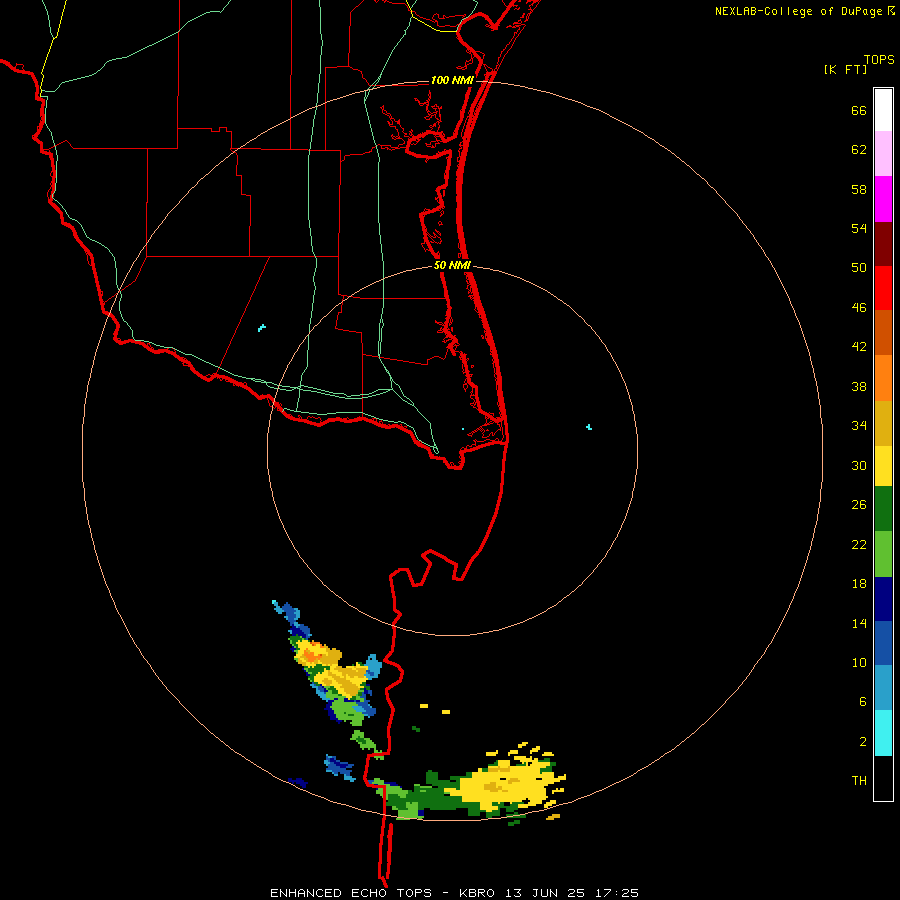Click the legend value 6
Viewport: 900px width, 900px height.
tap(862, 701)
